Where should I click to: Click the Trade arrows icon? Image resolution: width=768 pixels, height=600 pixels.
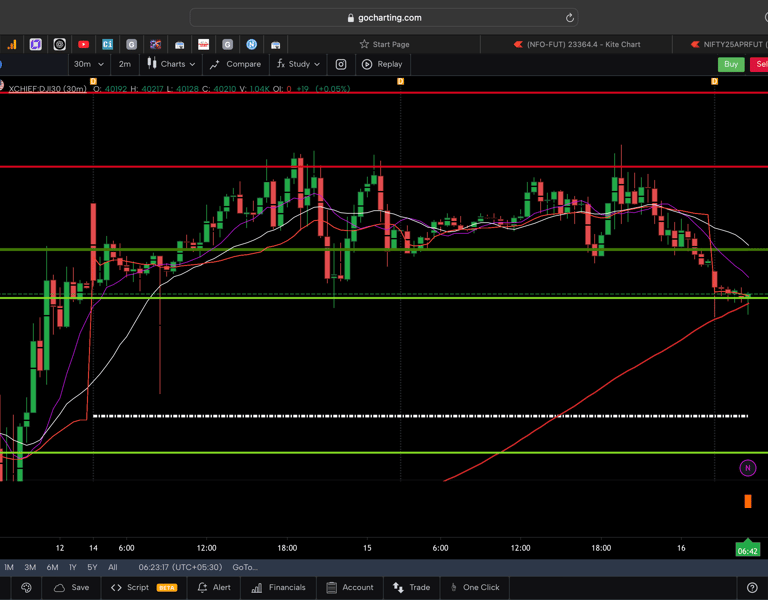(x=398, y=587)
